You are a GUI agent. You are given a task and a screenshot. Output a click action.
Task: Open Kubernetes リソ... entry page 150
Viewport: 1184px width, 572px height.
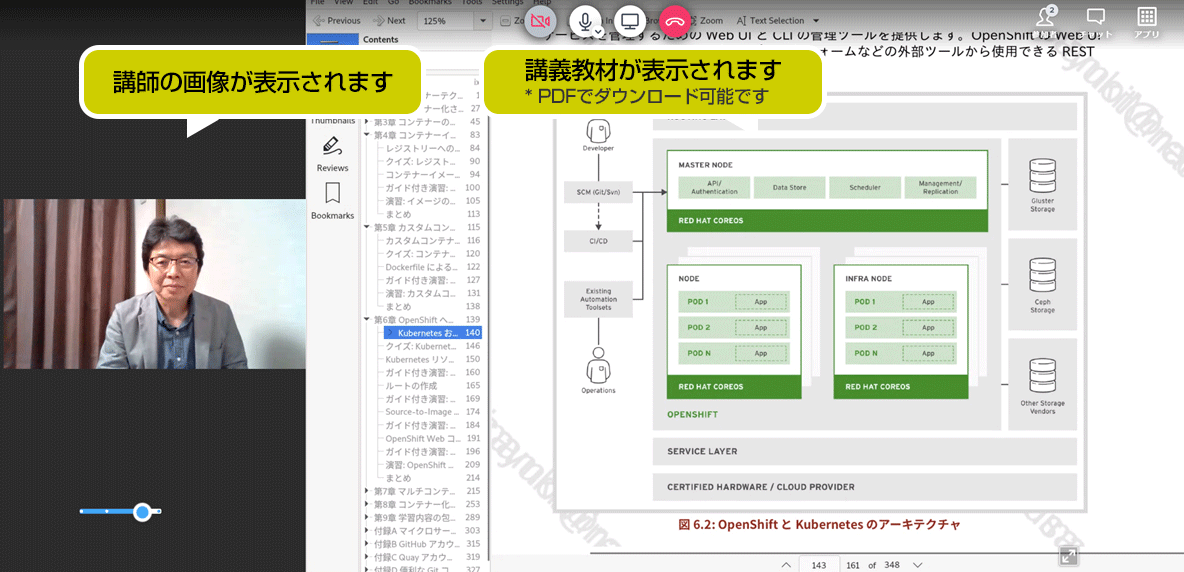click(433, 359)
